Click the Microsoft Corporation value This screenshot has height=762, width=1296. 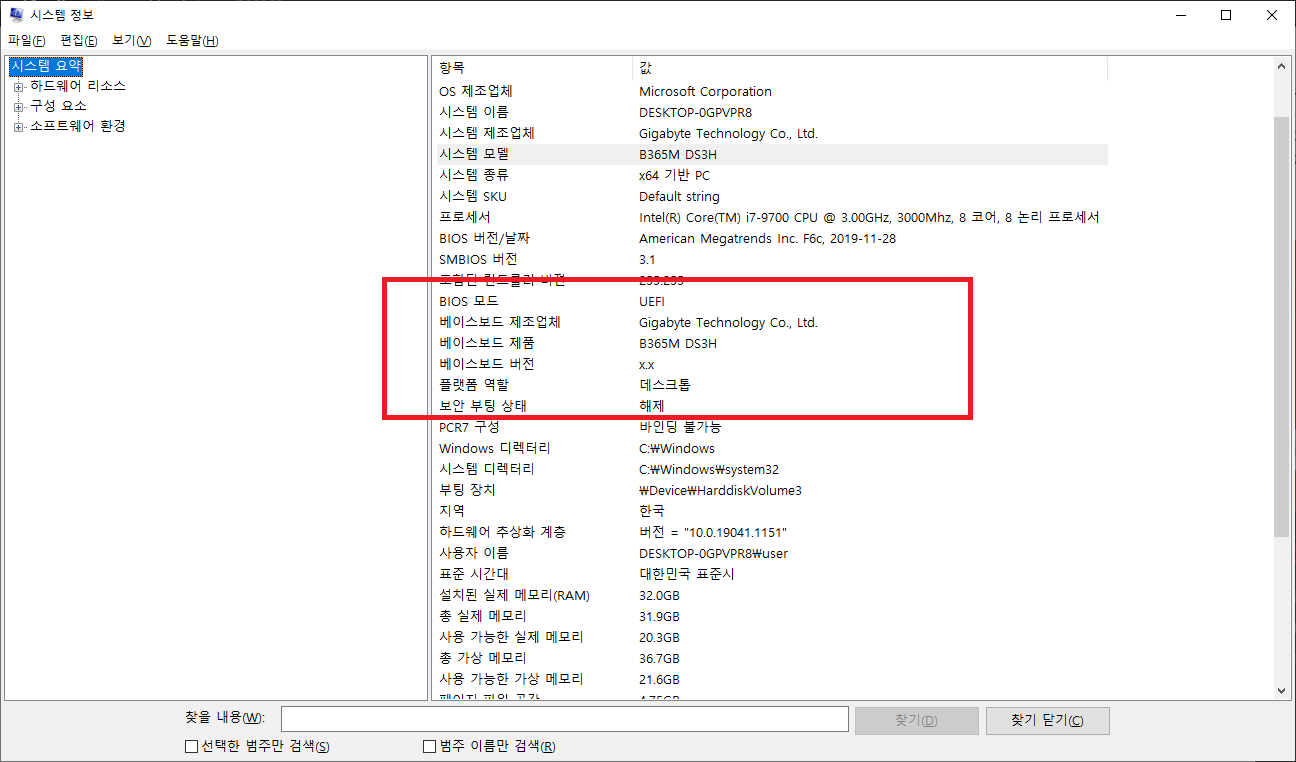[x=705, y=91]
